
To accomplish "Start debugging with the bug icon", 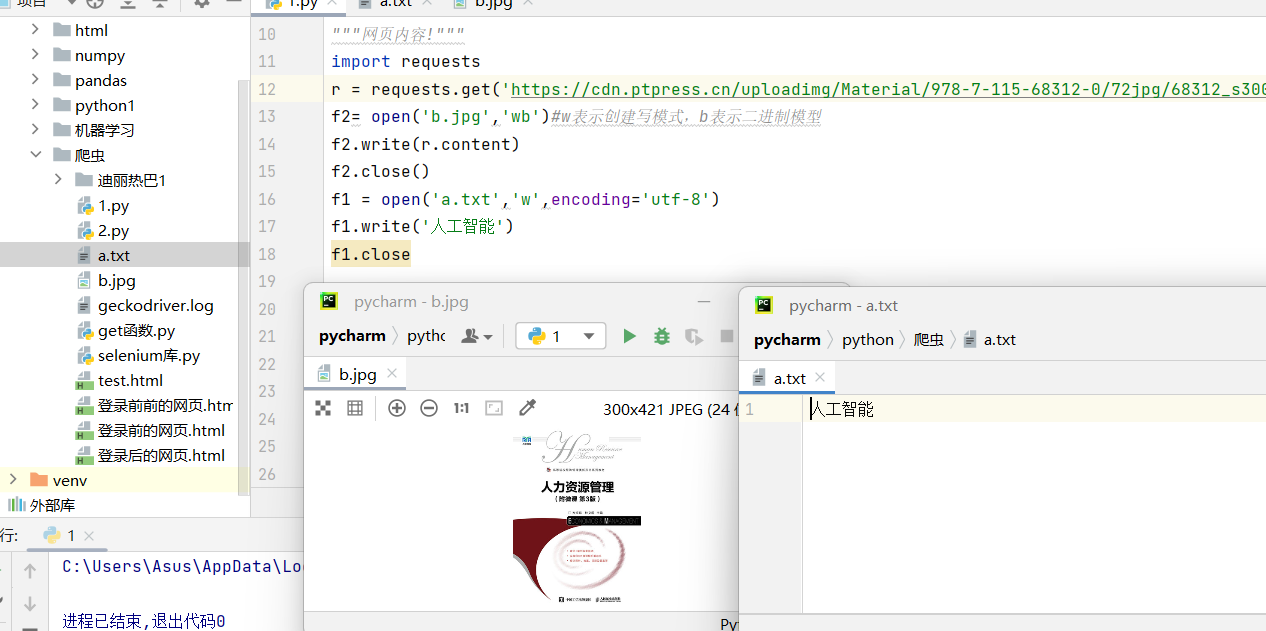I will (x=661, y=336).
